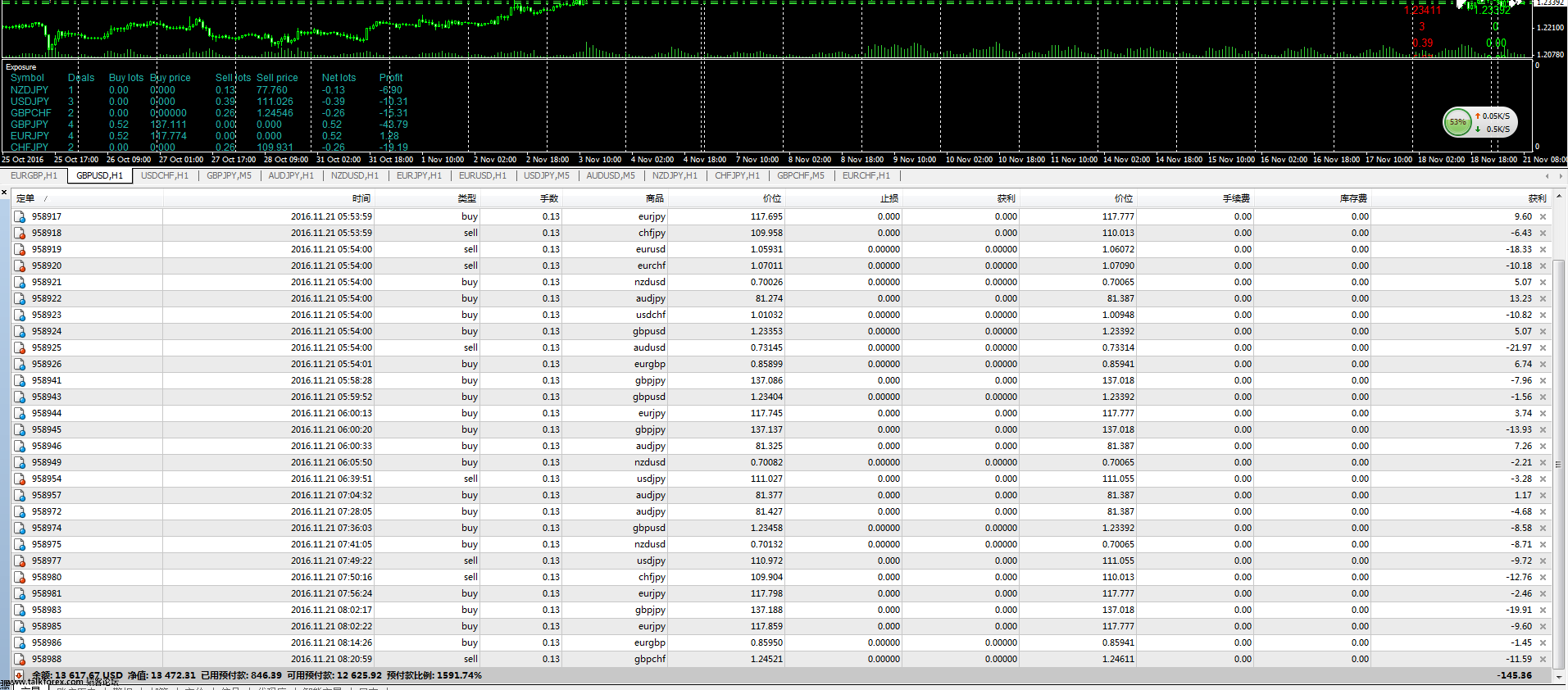Sort by the 手续费 column header
1568x690 pixels.
pos(1194,198)
